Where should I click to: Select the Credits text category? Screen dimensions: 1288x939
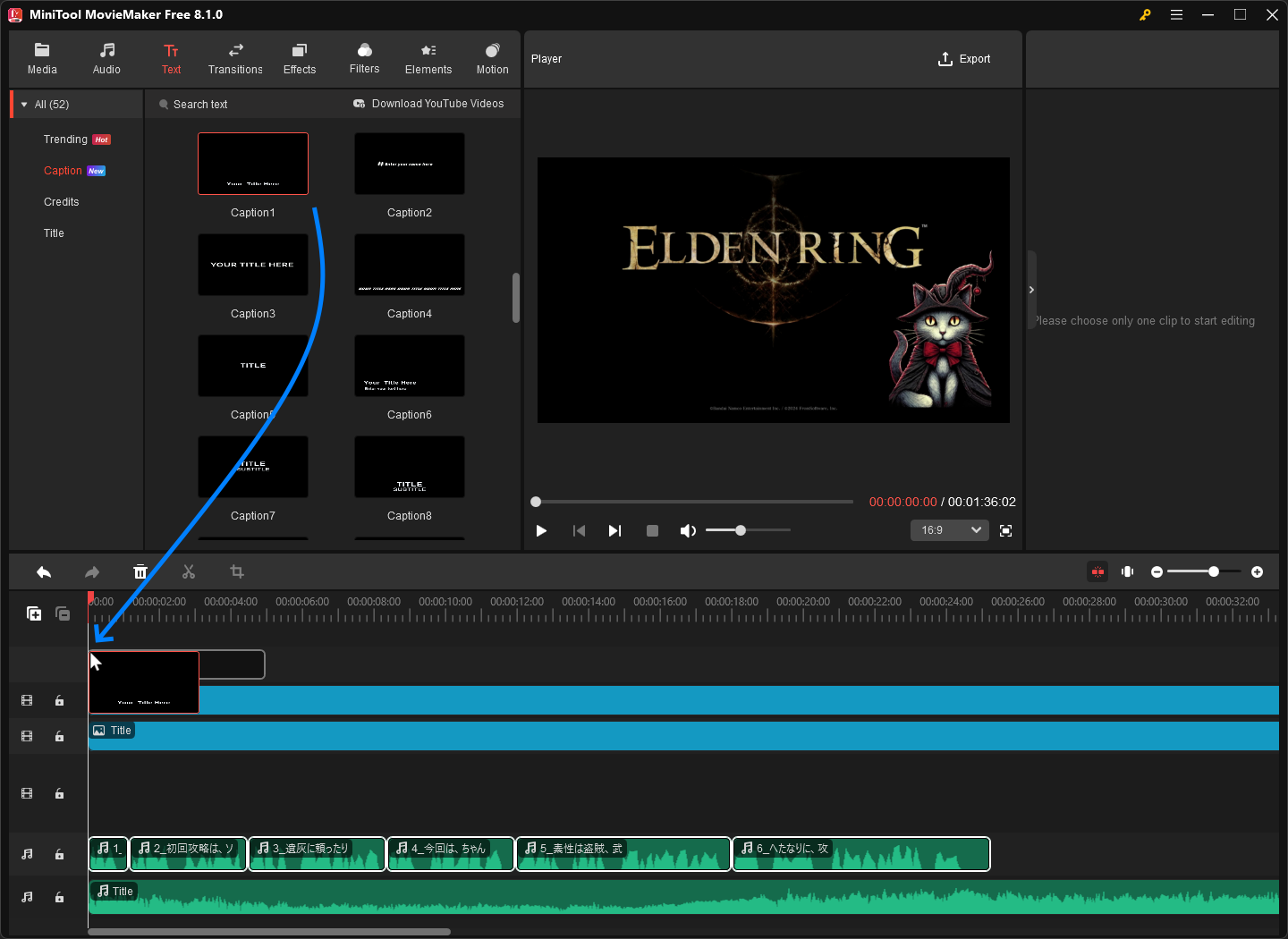[62, 202]
